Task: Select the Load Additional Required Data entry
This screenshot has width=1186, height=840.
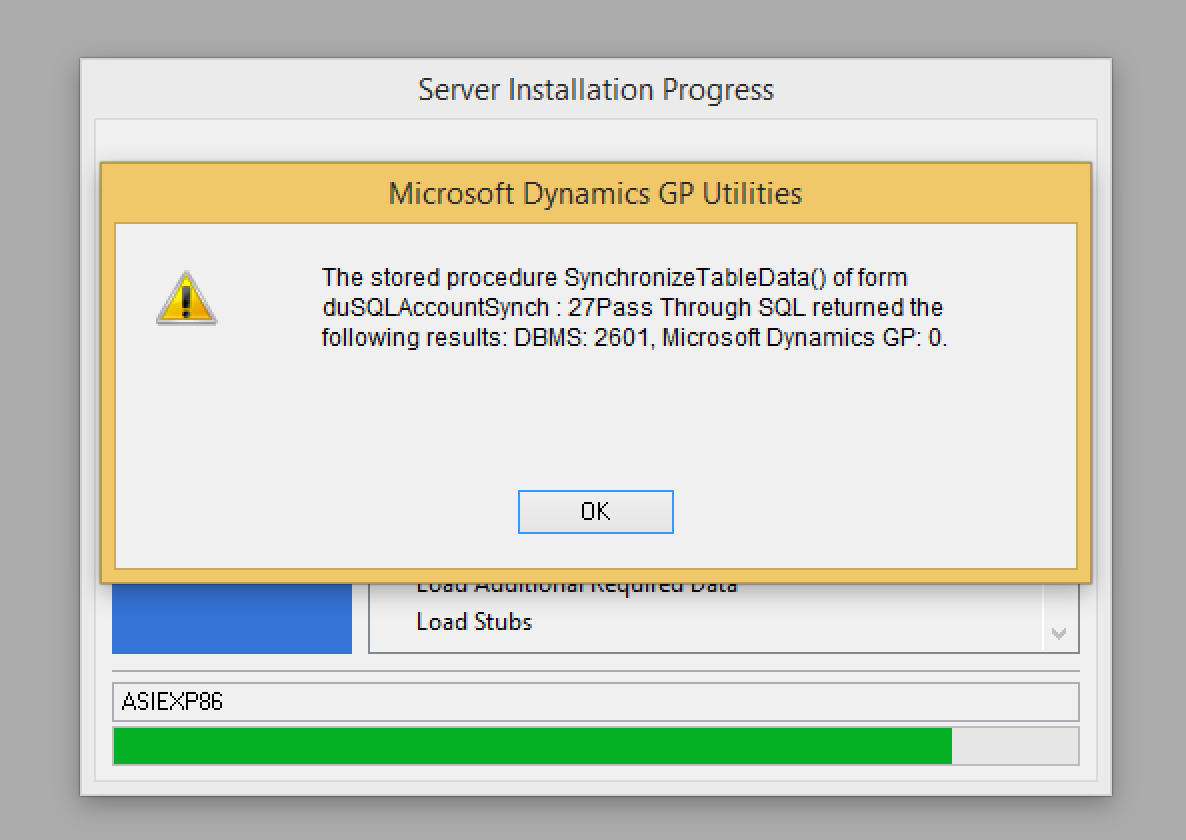Action: pos(576,587)
